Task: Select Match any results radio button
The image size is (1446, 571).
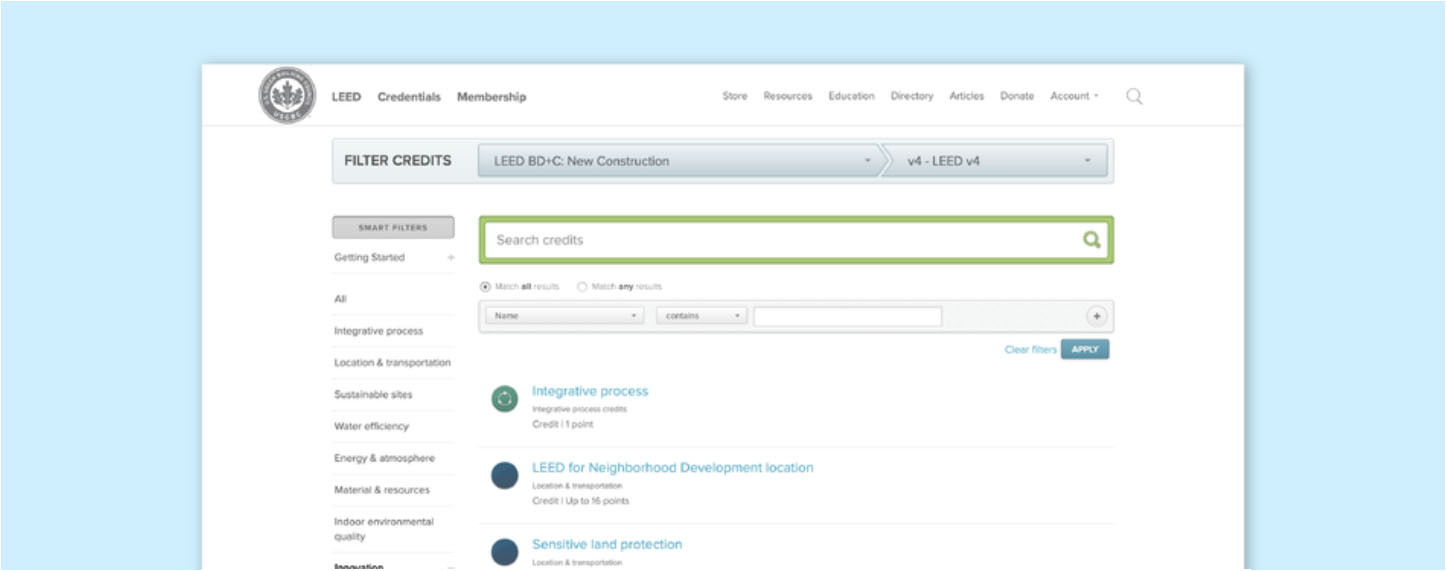Action: pyautogui.click(x=582, y=287)
